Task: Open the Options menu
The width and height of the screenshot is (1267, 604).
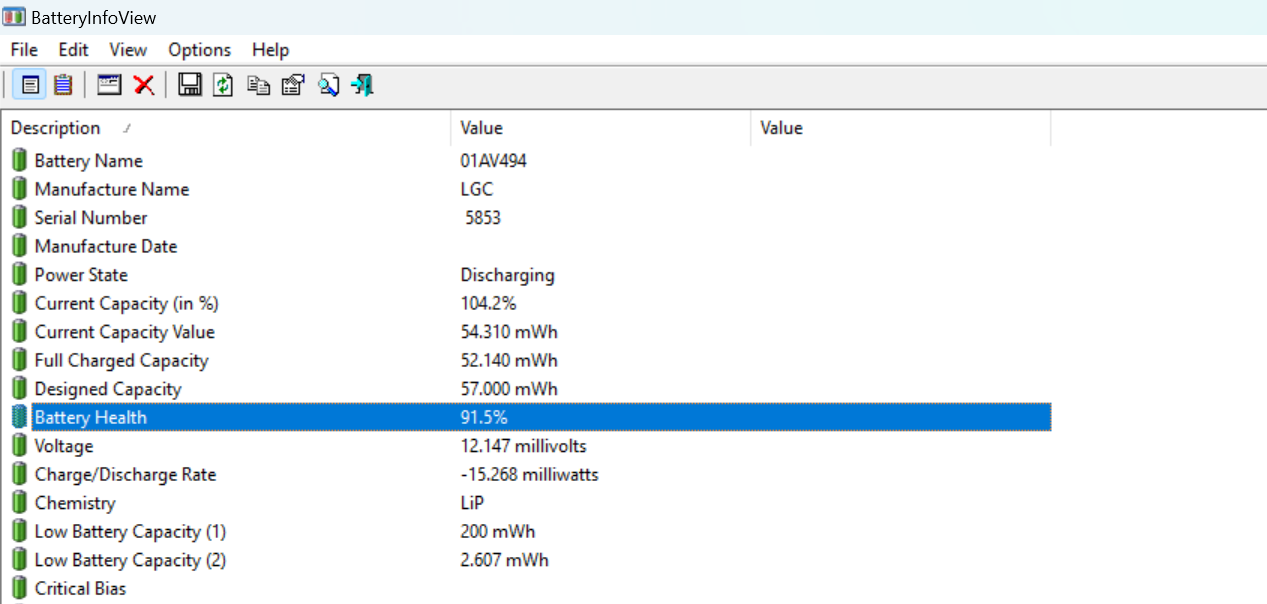Action: coord(200,50)
